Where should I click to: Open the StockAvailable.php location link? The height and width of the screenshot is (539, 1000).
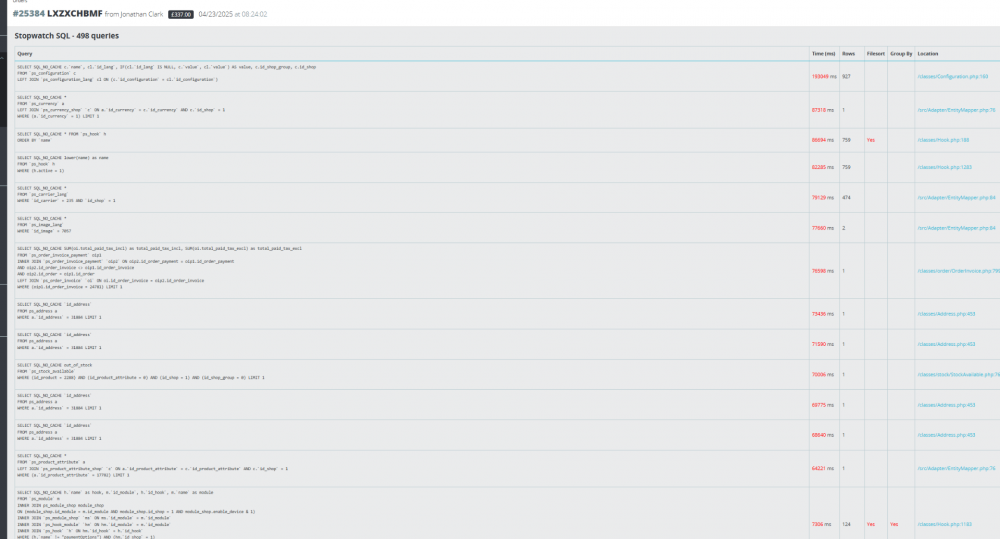(959, 374)
